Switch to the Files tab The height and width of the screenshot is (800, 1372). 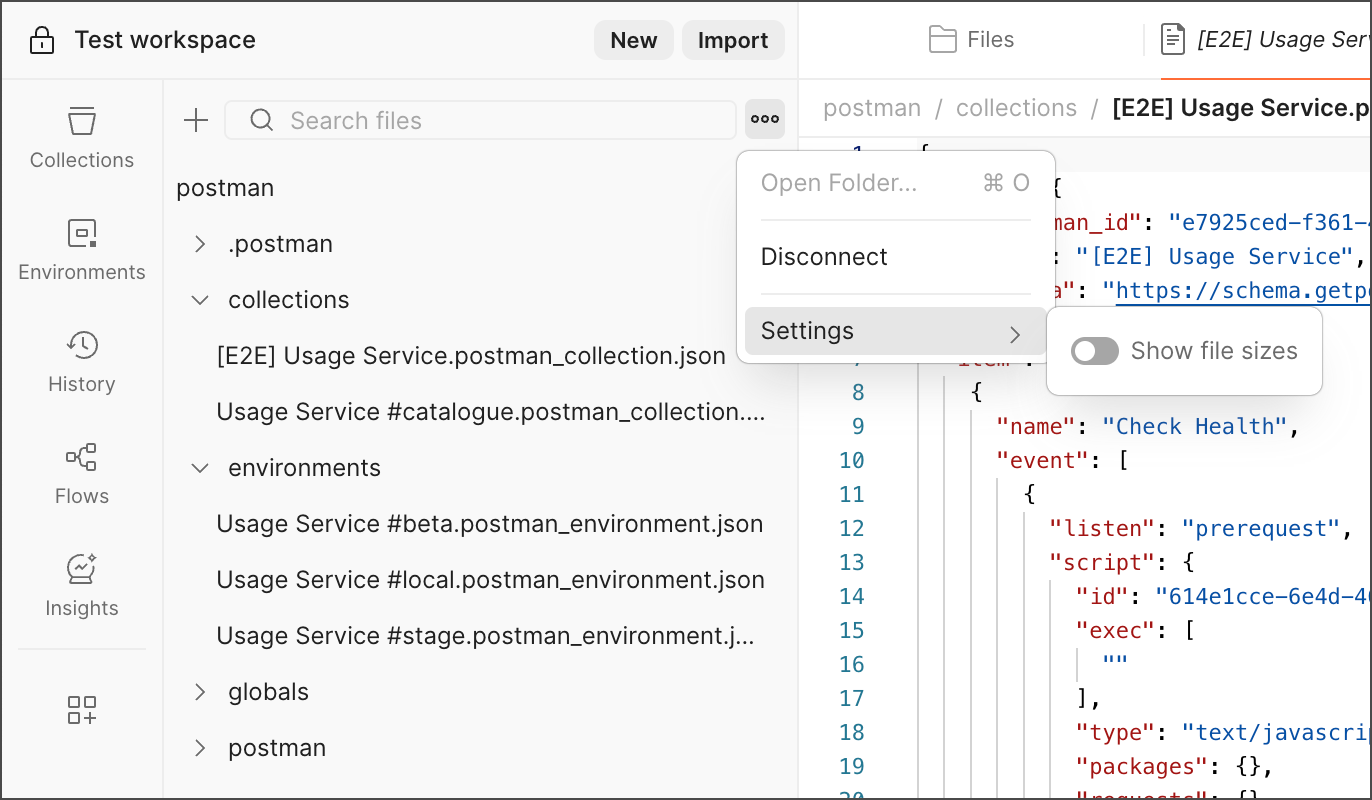(971, 40)
